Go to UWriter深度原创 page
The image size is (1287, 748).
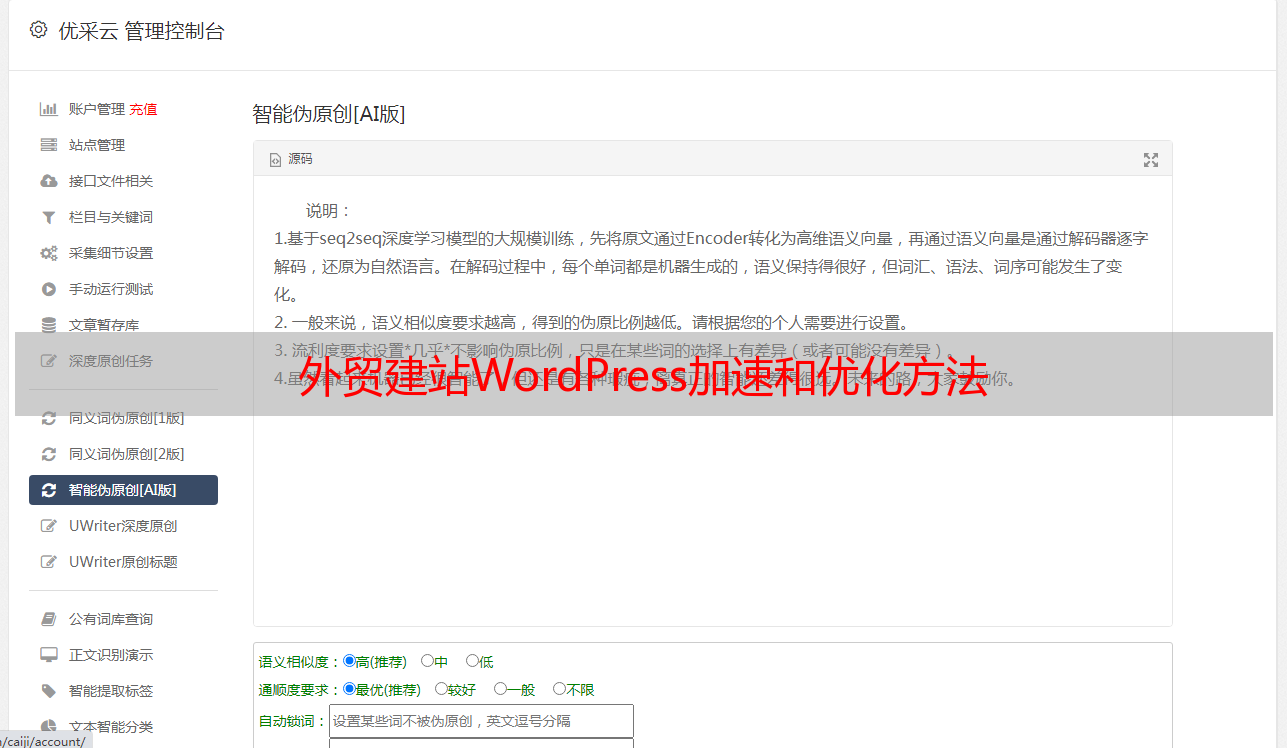123,526
